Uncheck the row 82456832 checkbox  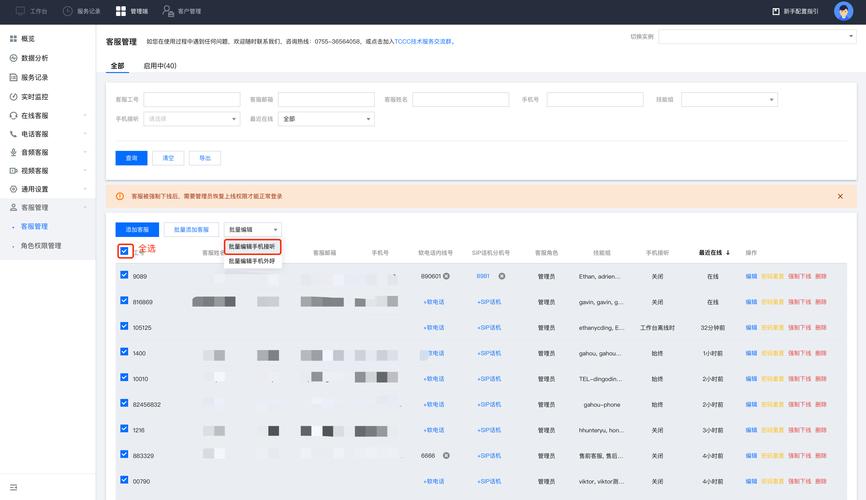[x=124, y=403]
